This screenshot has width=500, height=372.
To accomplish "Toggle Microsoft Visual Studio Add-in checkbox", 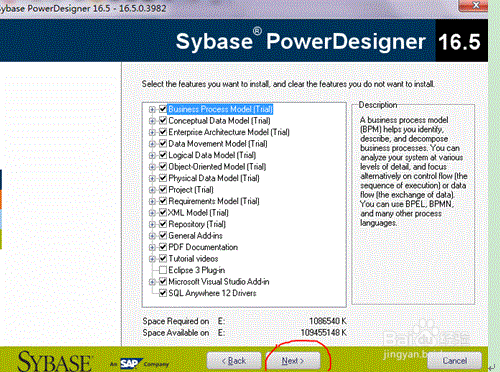I will (x=163, y=281).
